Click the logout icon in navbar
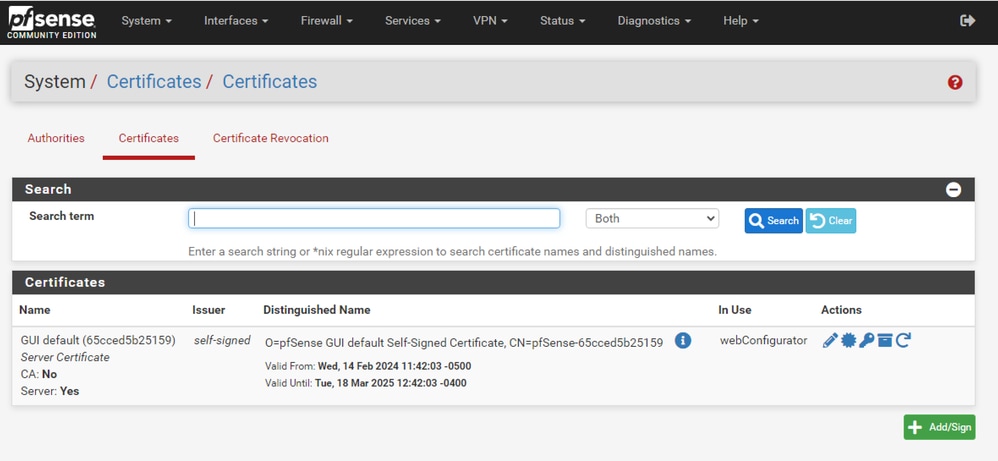The image size is (998, 461). (967, 20)
